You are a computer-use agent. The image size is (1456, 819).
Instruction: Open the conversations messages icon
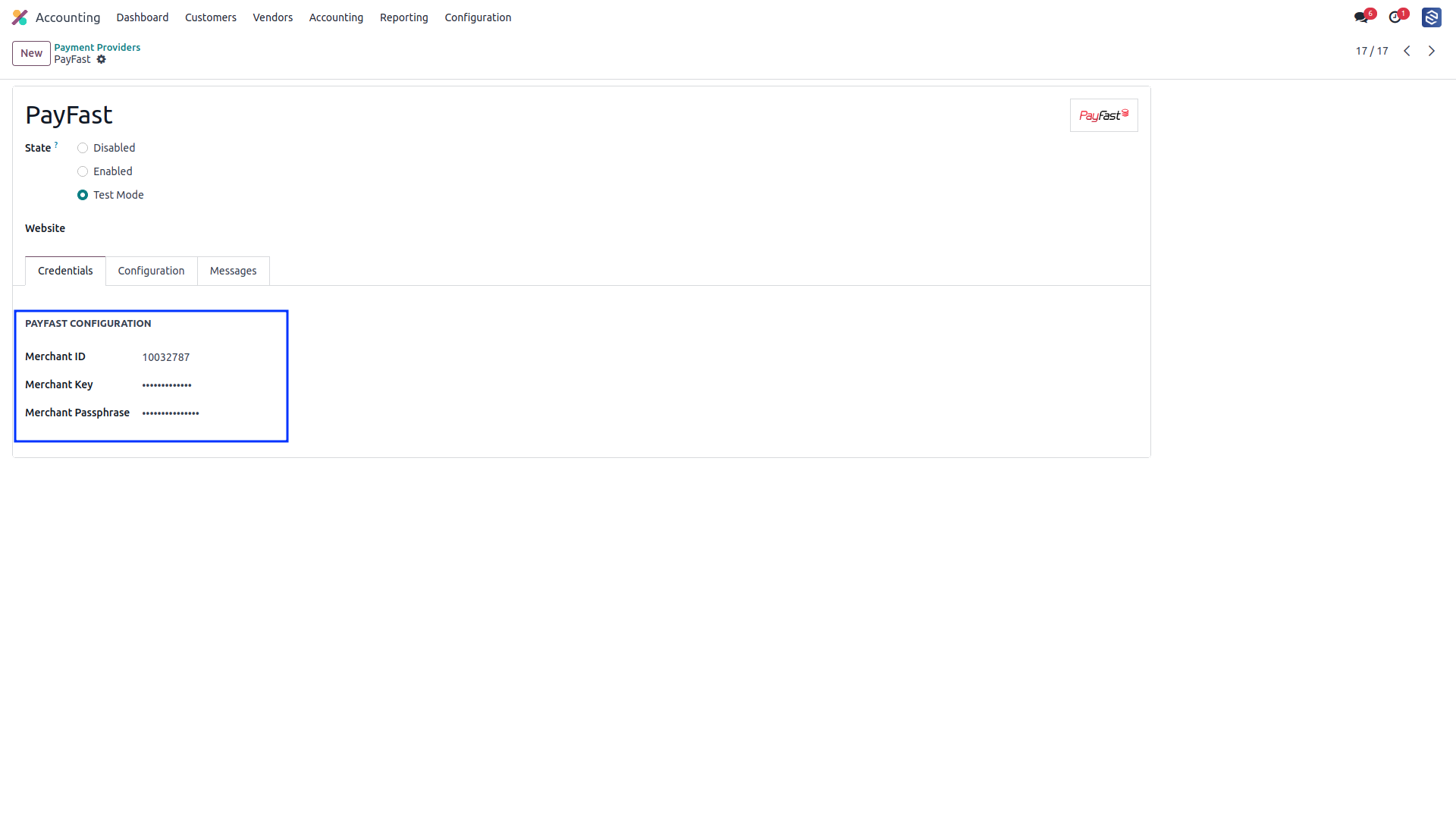coord(1361,17)
